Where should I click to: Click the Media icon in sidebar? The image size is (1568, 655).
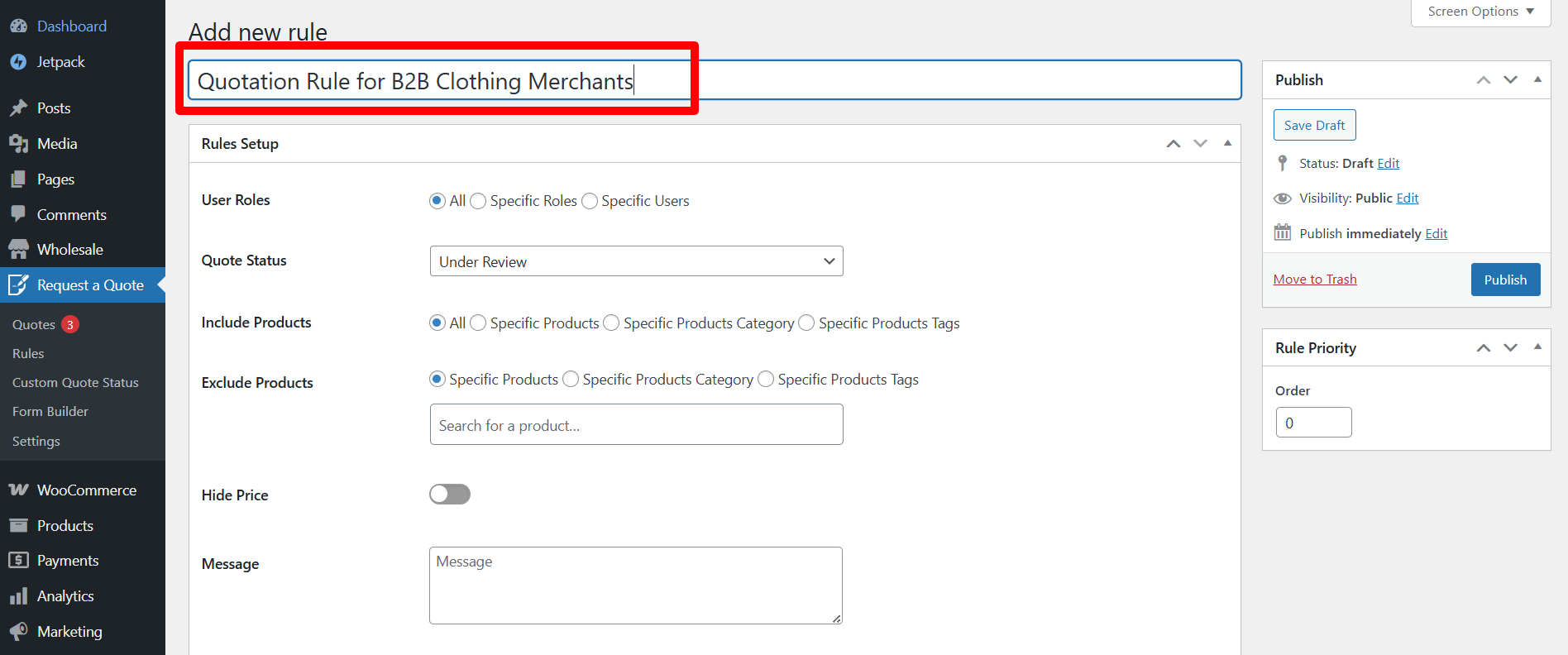pos(18,144)
